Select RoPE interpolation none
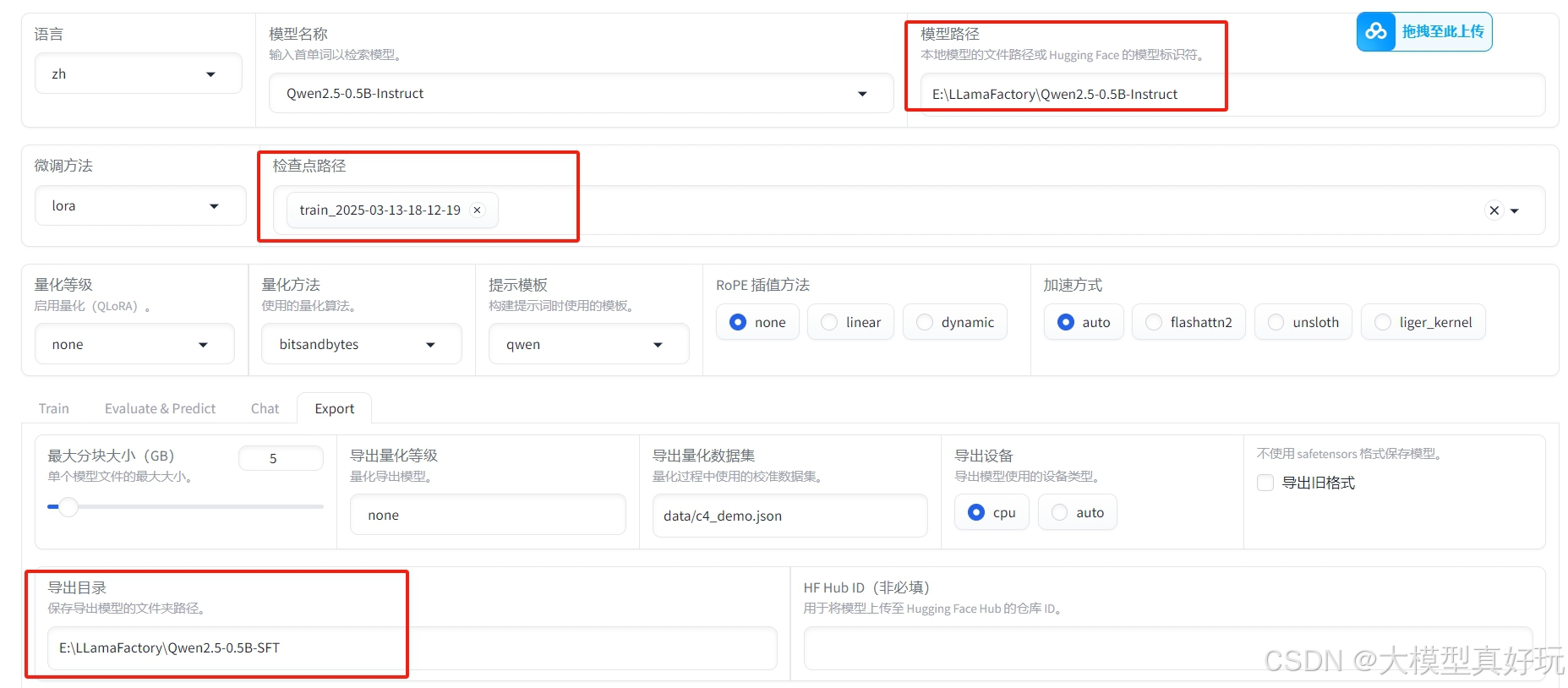 click(x=757, y=322)
